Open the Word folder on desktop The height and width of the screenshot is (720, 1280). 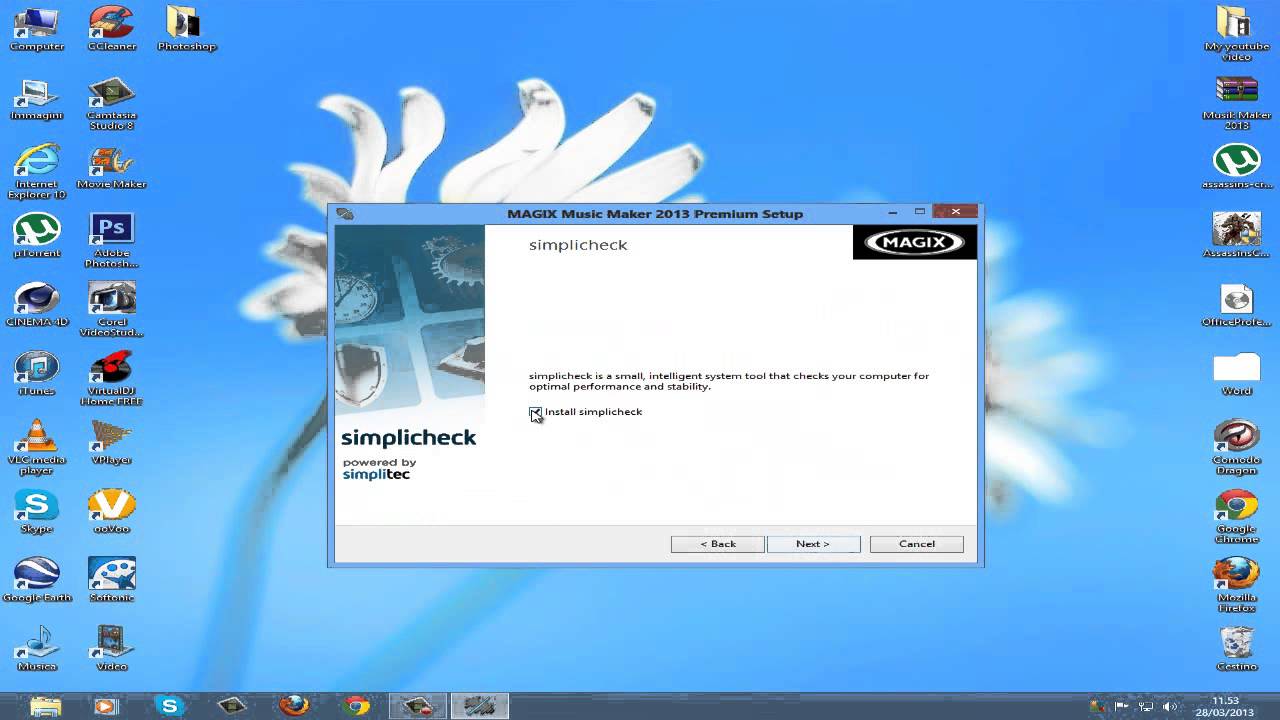1237,374
